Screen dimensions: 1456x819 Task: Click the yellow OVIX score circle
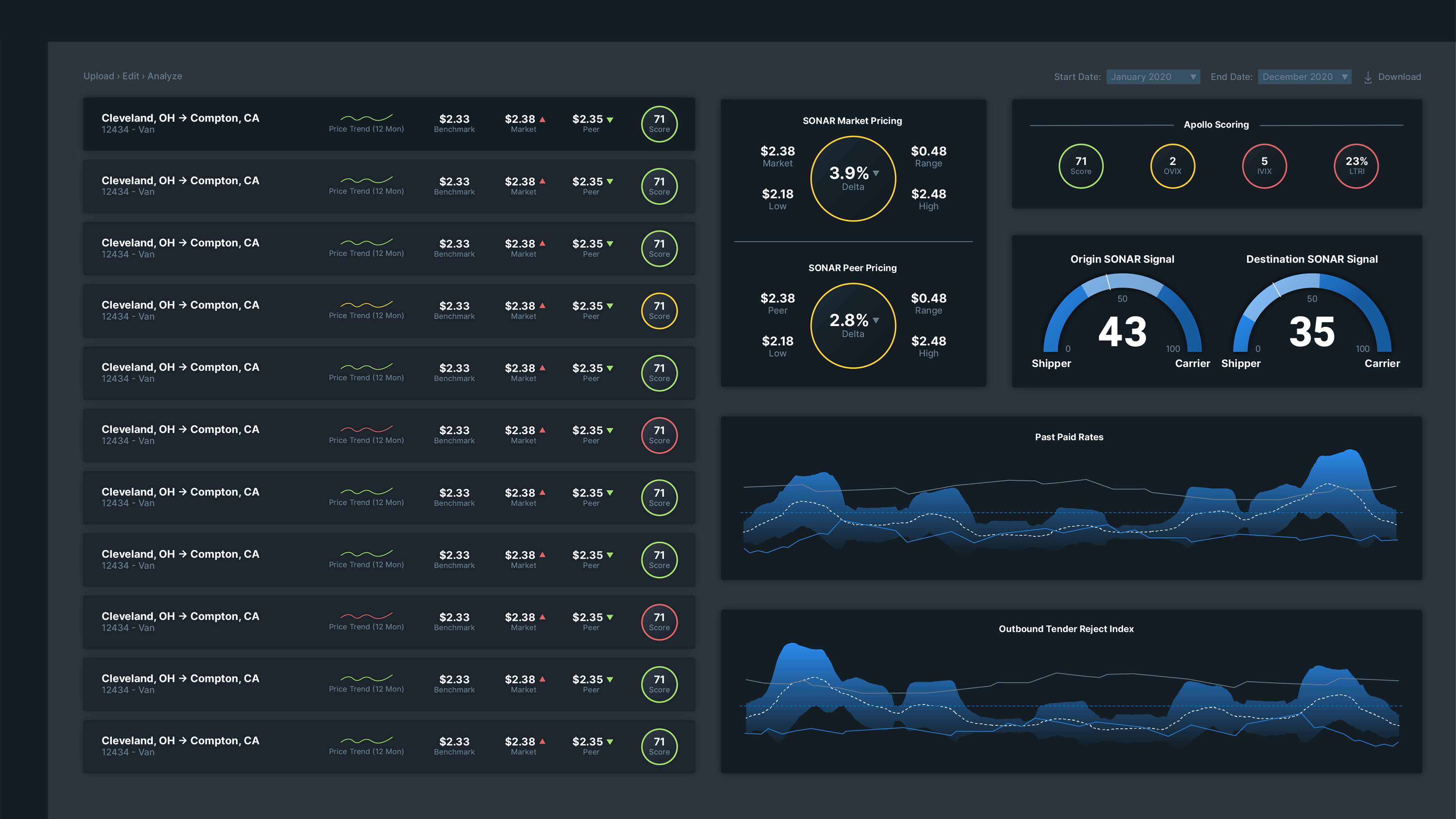[x=1172, y=166]
